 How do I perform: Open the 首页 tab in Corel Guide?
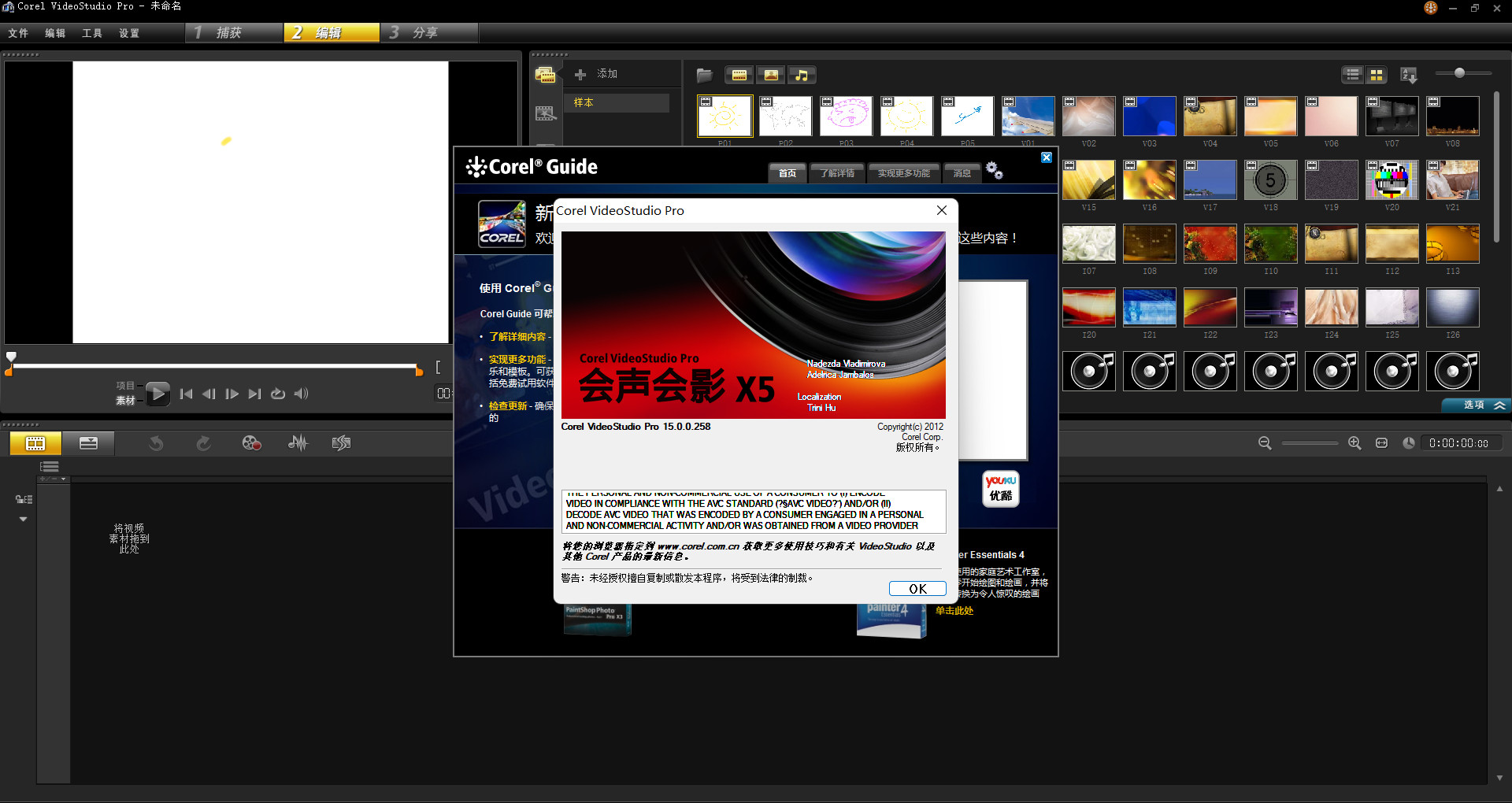click(x=787, y=173)
